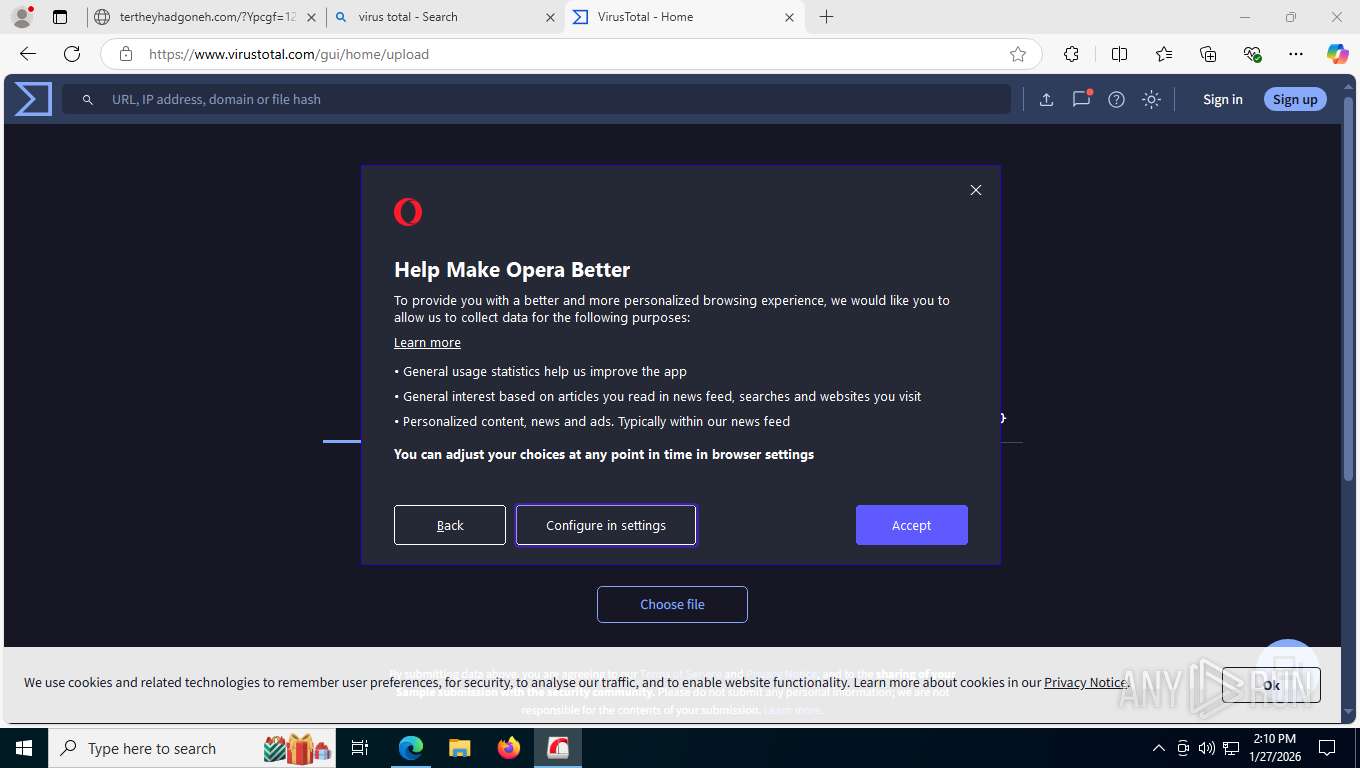Click the taskbar search box
This screenshot has height=768, width=1360.
[x=193, y=748]
